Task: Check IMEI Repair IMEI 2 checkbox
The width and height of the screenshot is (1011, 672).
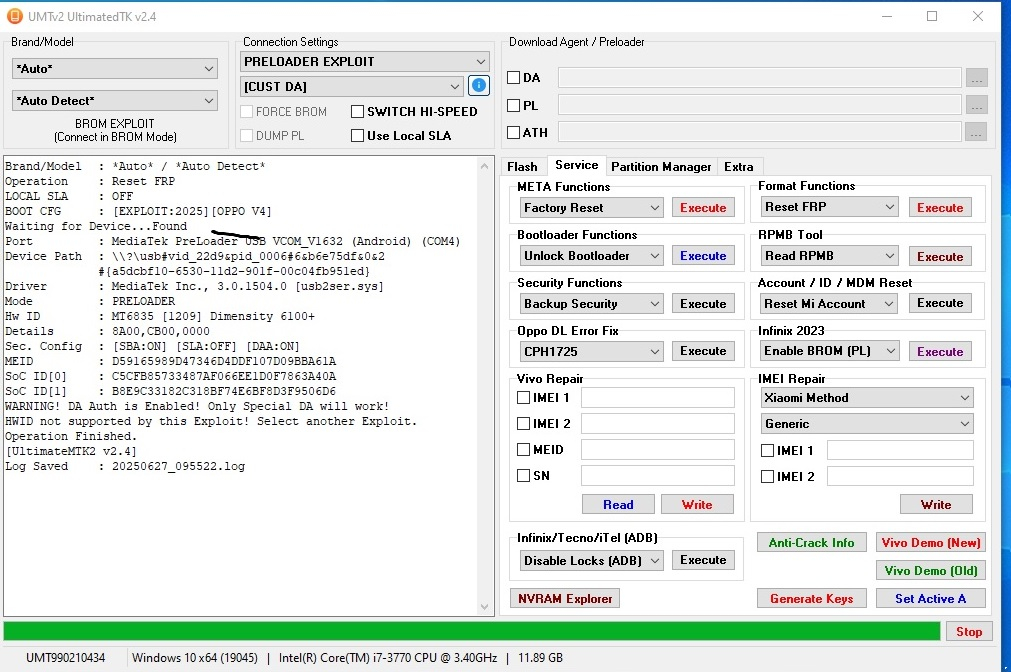Action: (767, 477)
